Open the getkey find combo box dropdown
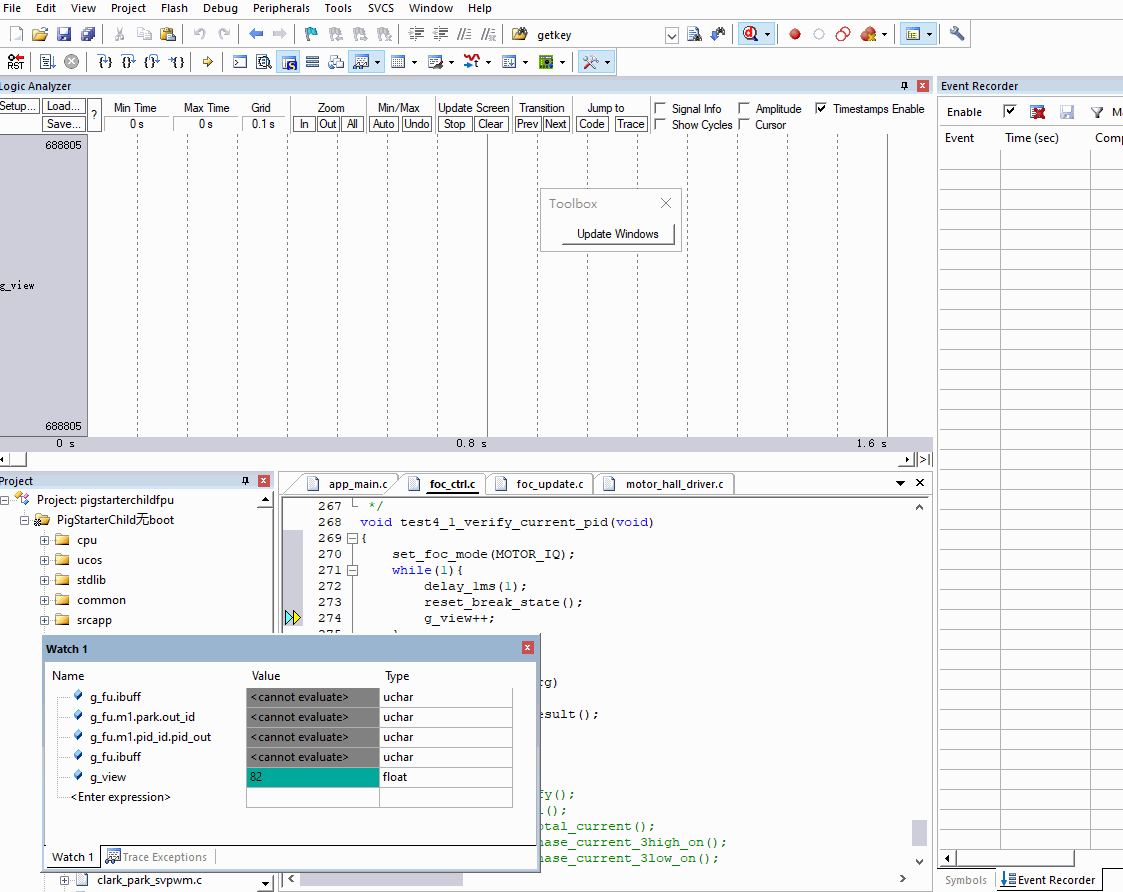This screenshot has width=1123, height=892. point(672,35)
